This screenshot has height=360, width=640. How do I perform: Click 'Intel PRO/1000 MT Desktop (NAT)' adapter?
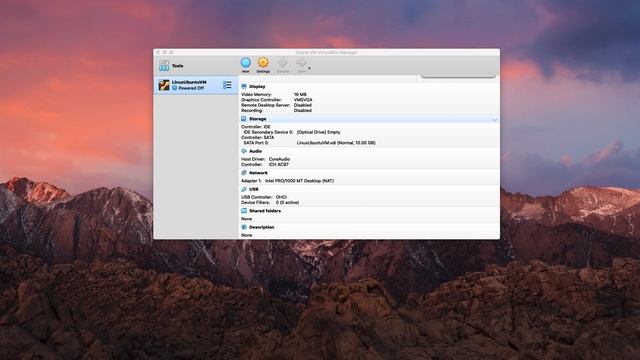299,181
